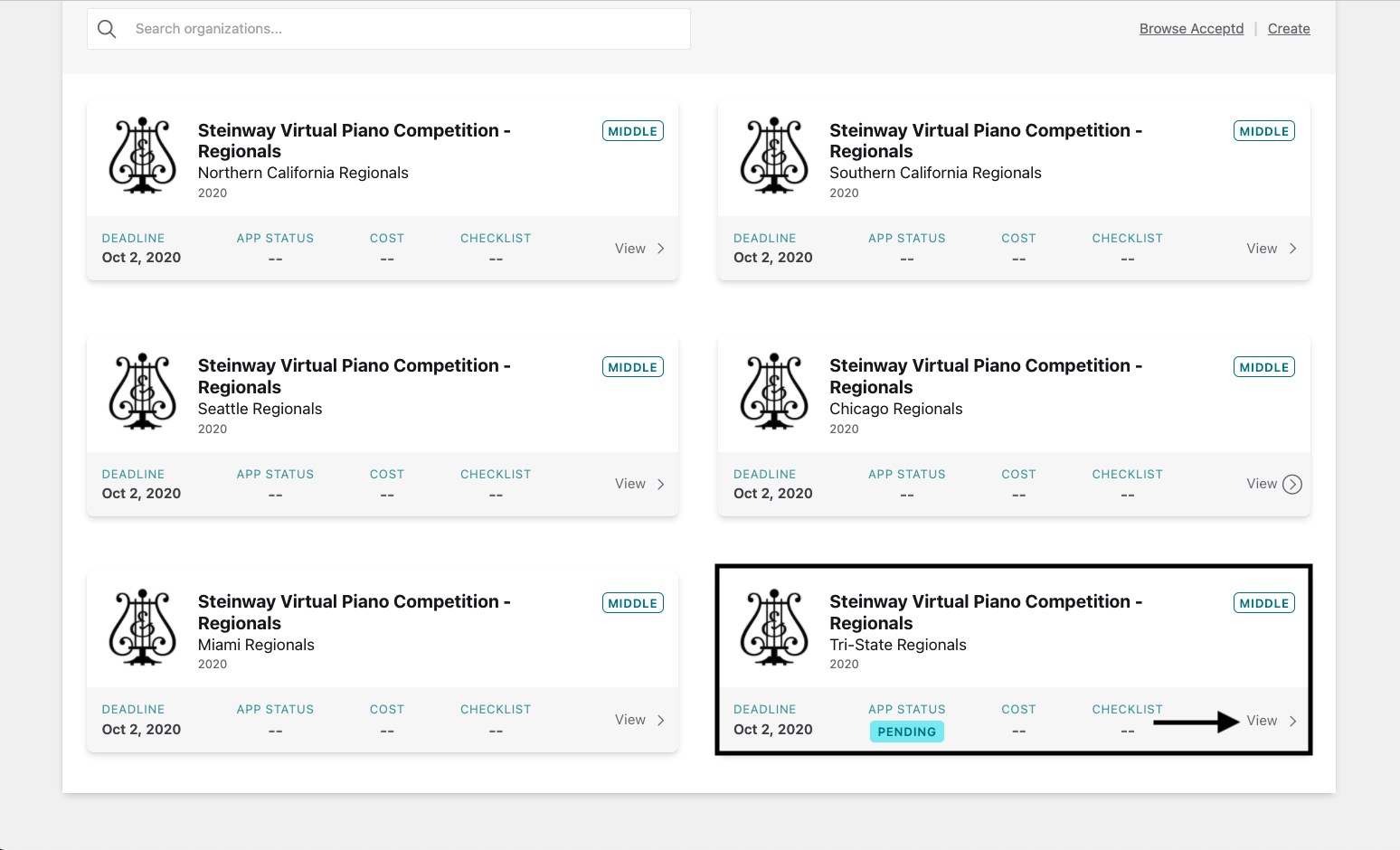Click the Seattle Regionals lyre logo

[142, 392]
